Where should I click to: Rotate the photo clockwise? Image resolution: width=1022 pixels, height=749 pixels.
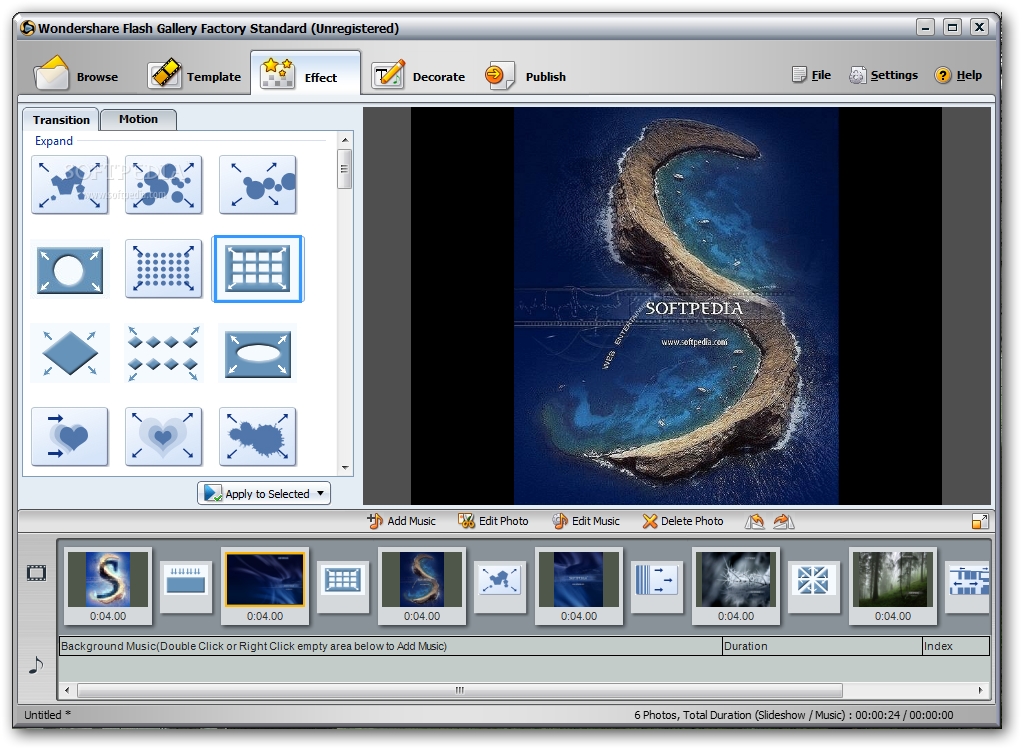pyautogui.click(x=783, y=521)
